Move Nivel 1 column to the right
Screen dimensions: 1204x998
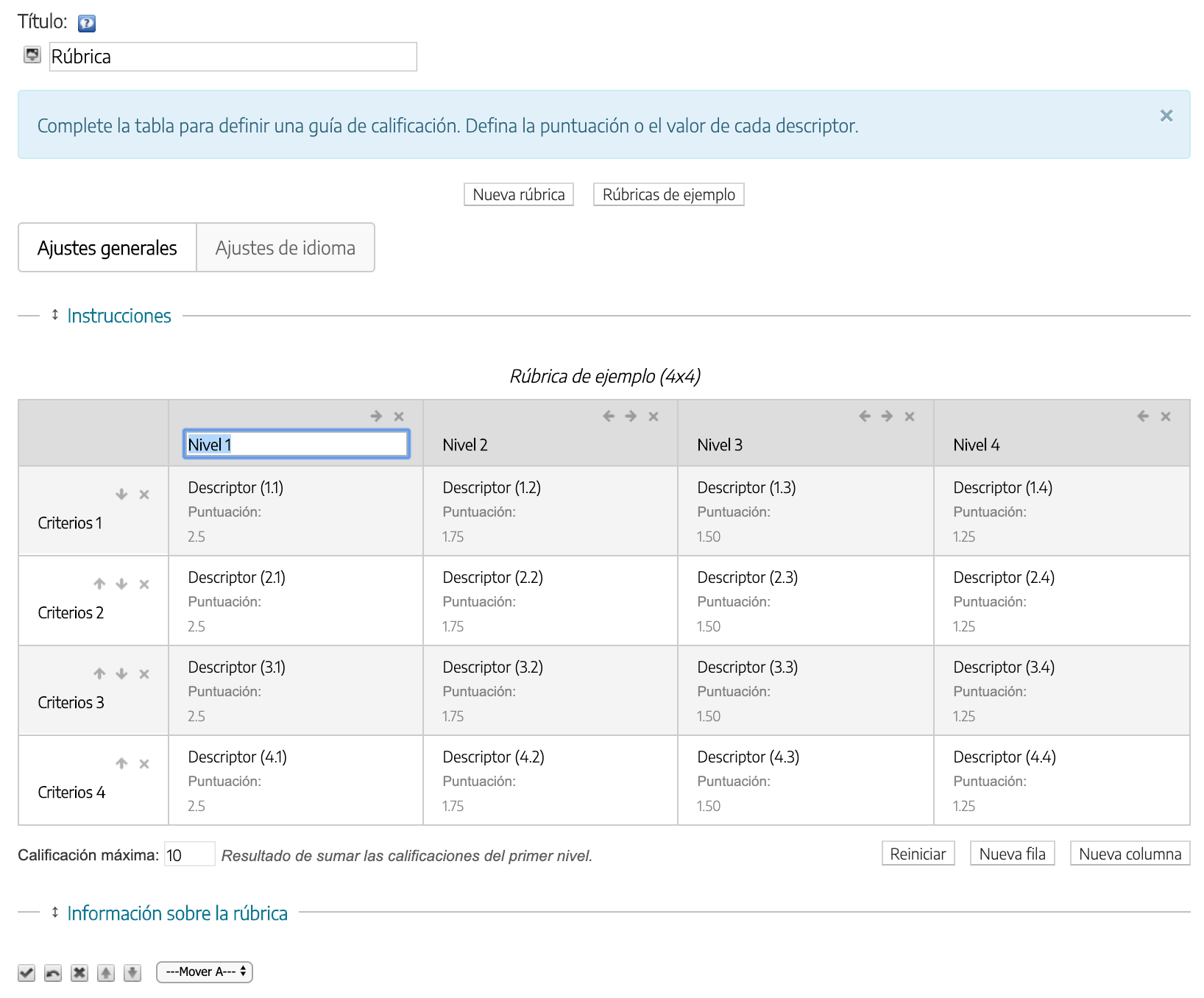point(376,417)
